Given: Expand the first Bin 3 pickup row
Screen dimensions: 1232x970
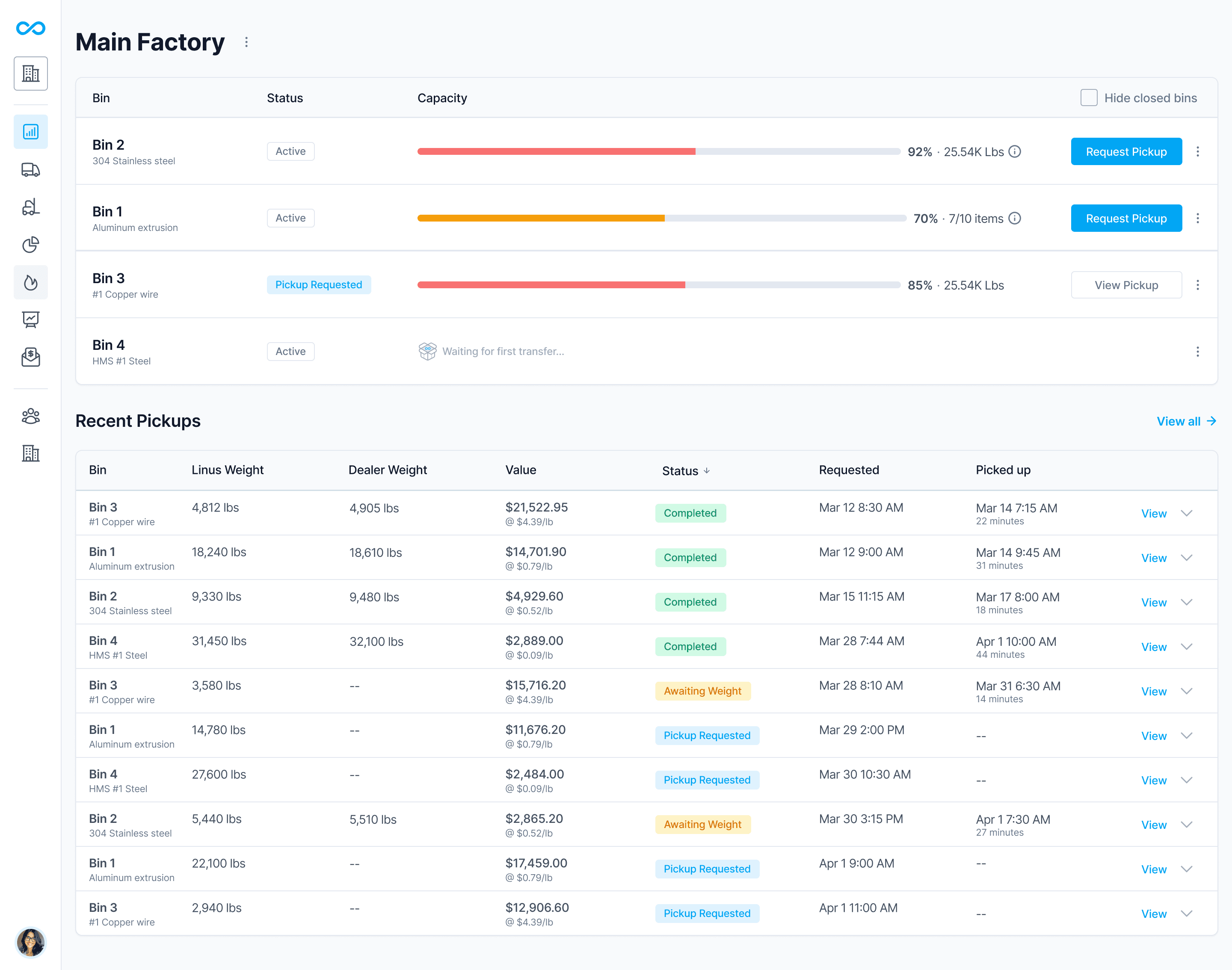Looking at the screenshot, I should [x=1186, y=513].
